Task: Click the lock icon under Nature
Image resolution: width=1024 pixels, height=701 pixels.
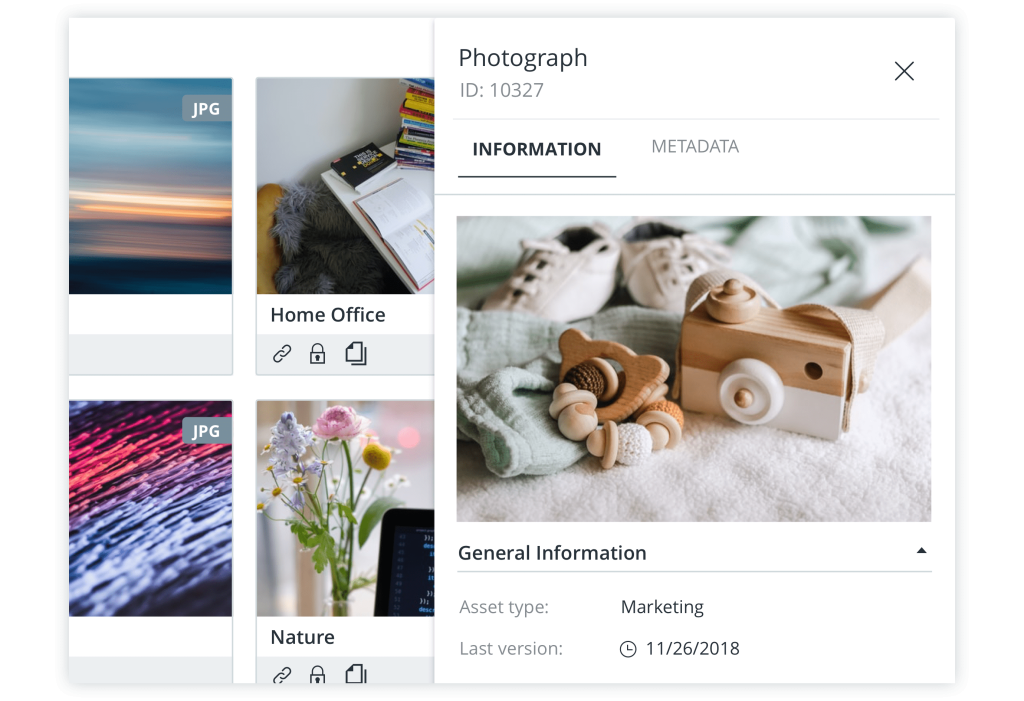Action: click(317, 674)
